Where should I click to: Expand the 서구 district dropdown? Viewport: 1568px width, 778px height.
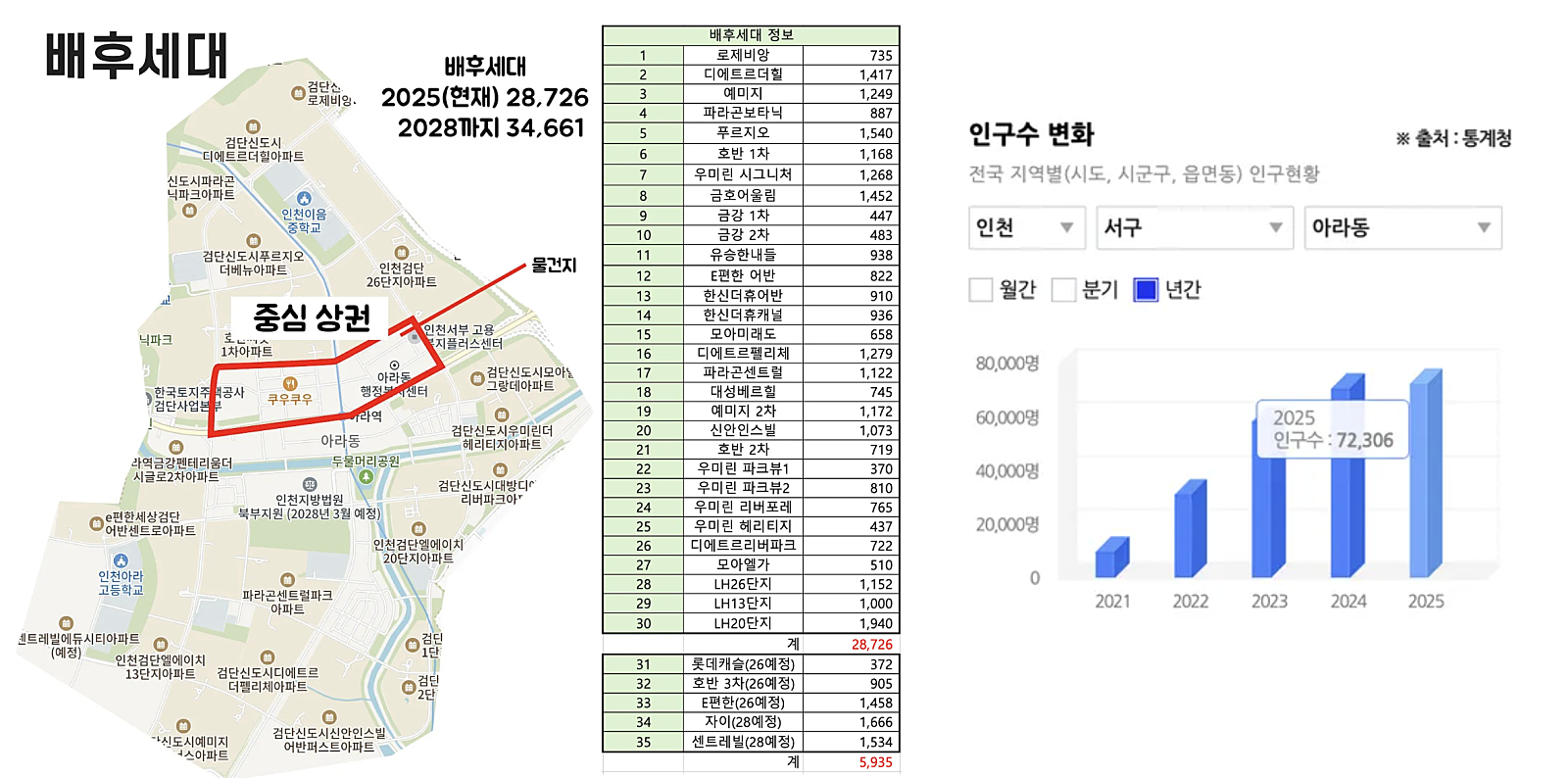[1195, 227]
